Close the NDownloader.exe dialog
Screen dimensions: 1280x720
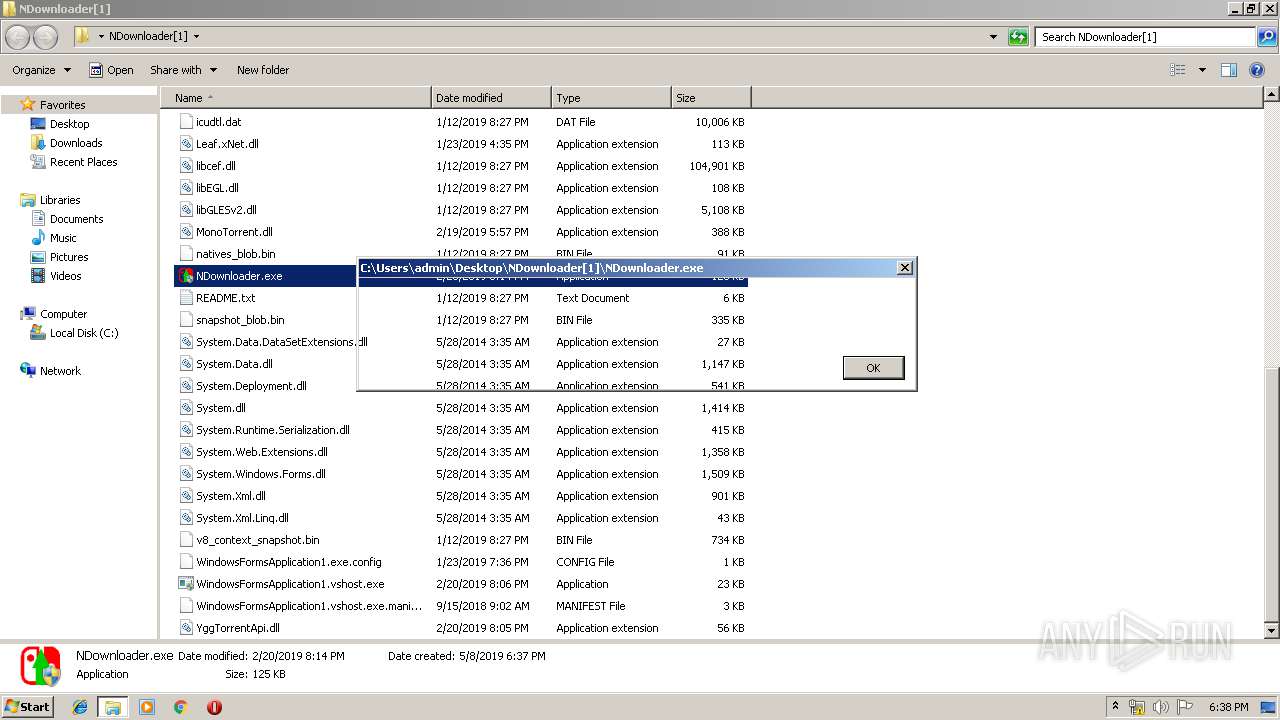coord(904,268)
